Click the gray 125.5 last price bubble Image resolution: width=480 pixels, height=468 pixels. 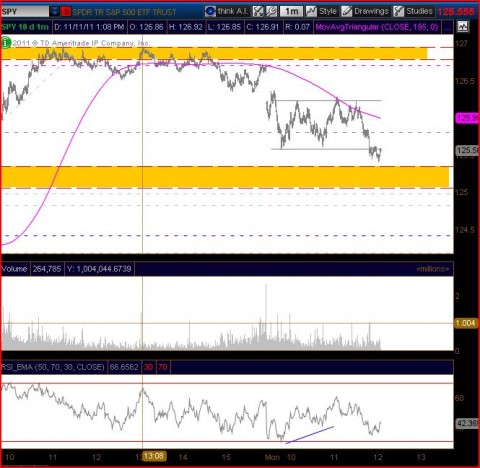click(x=467, y=150)
